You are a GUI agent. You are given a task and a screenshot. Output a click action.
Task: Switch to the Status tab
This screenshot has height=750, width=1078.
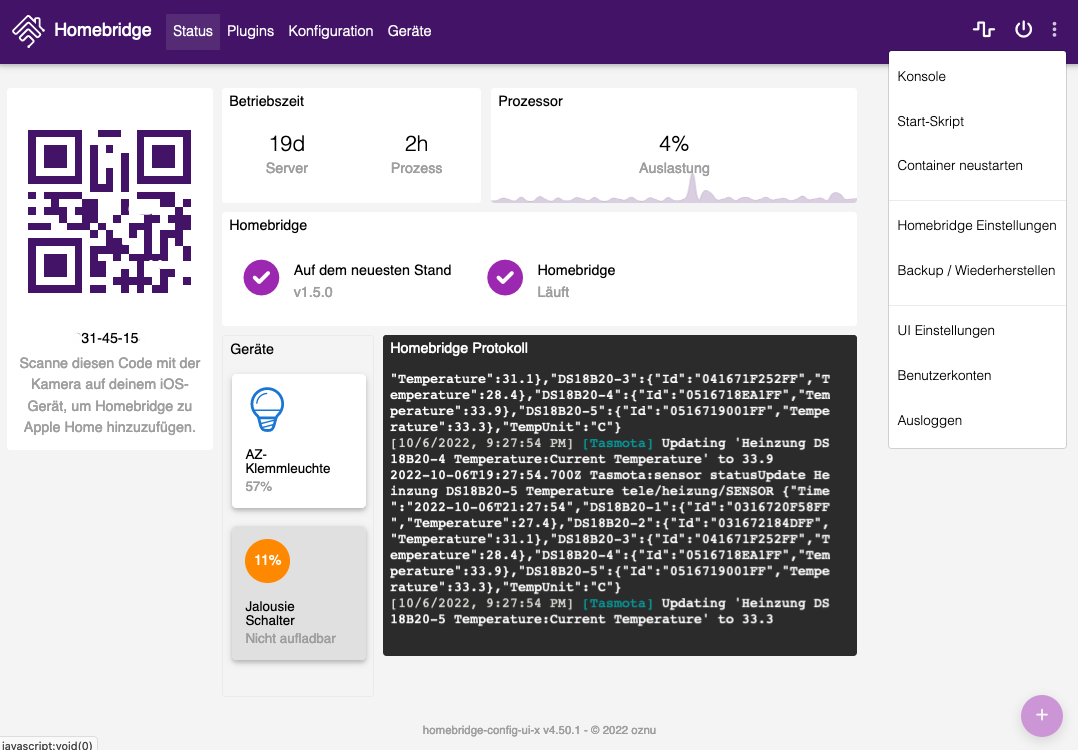point(192,31)
